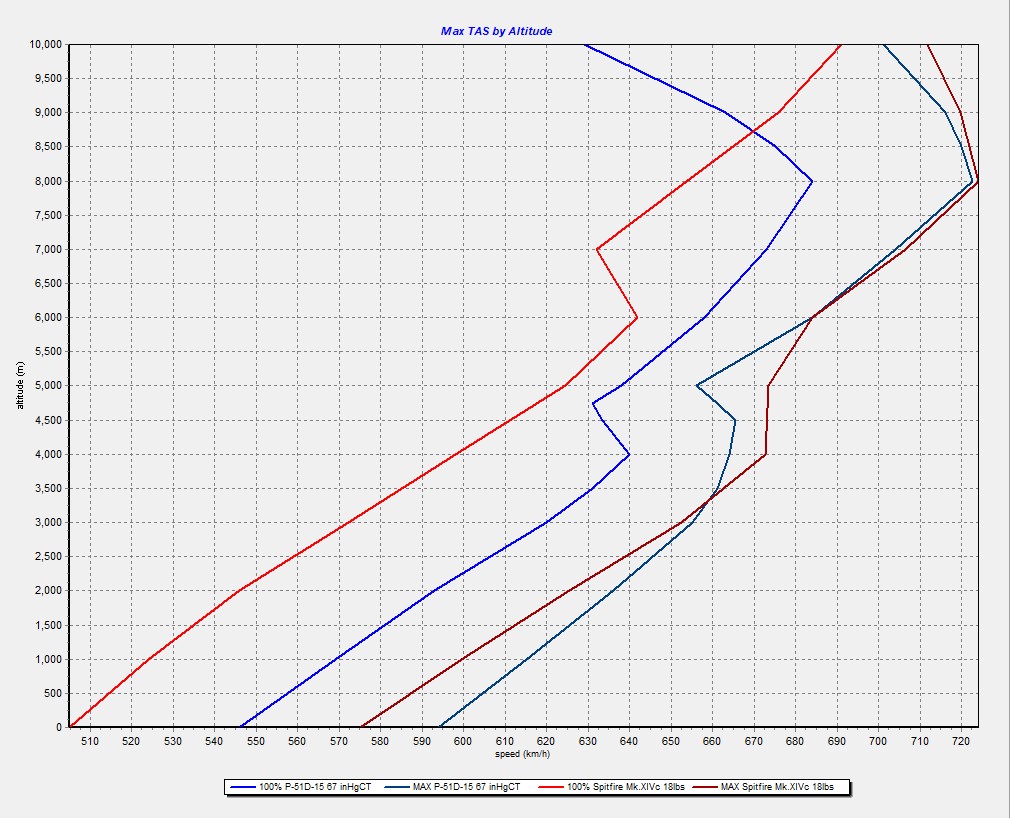Click the 'Max TAS by Altitude' chart title
The image size is (1010, 818).
[496, 31]
